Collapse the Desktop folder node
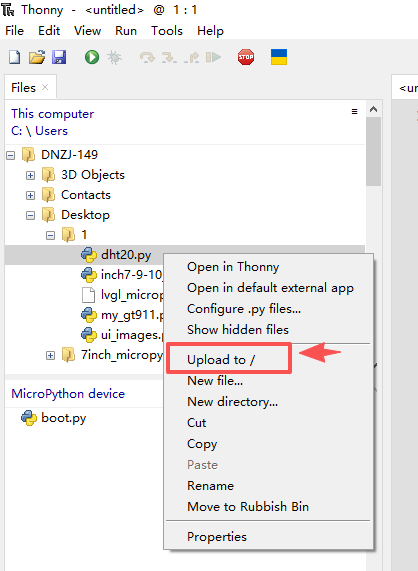418x571 pixels. (x=31, y=216)
